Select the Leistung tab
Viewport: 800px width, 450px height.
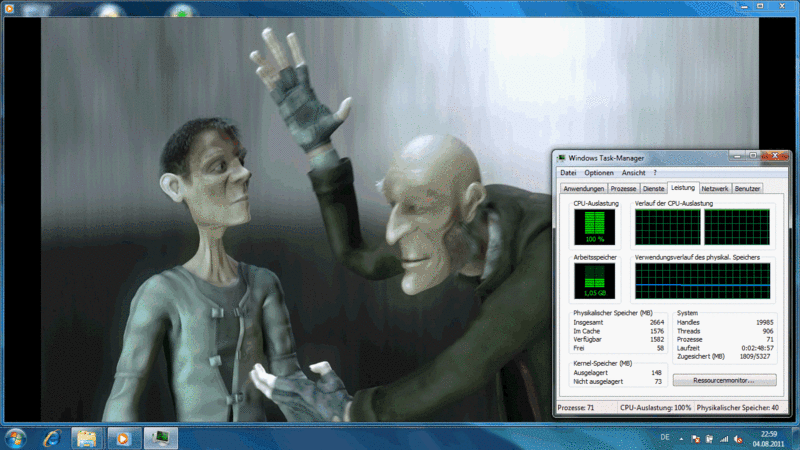683,188
